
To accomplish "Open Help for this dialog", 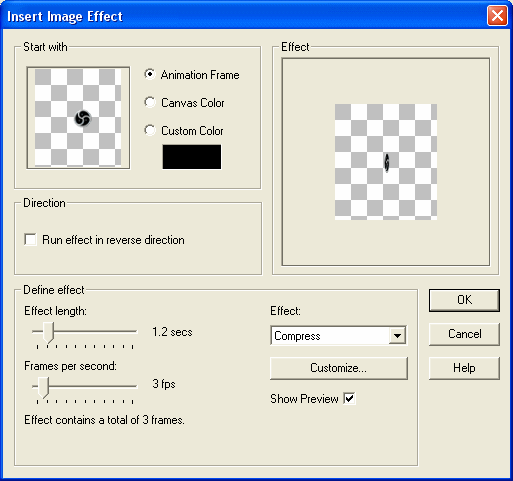I will [464, 368].
